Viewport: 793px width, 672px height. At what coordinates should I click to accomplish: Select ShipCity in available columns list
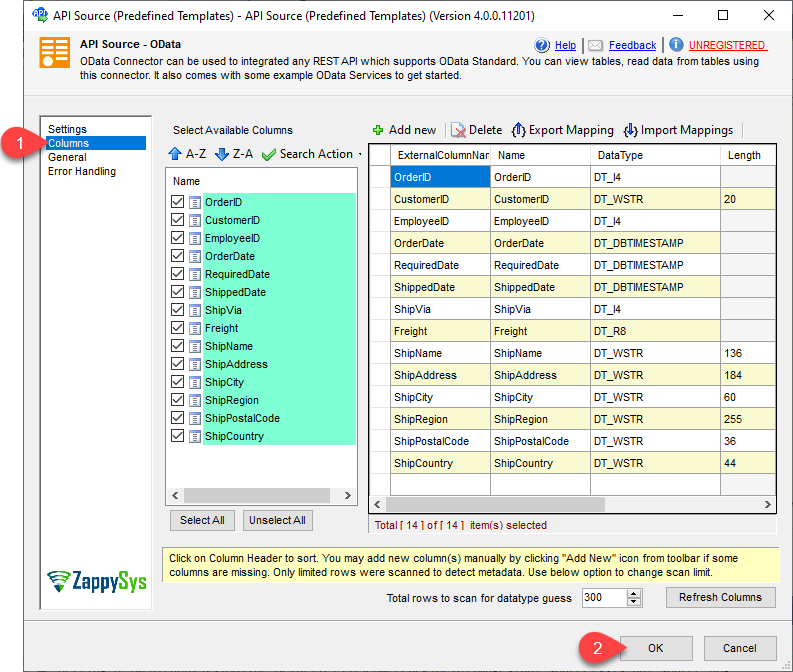(225, 382)
